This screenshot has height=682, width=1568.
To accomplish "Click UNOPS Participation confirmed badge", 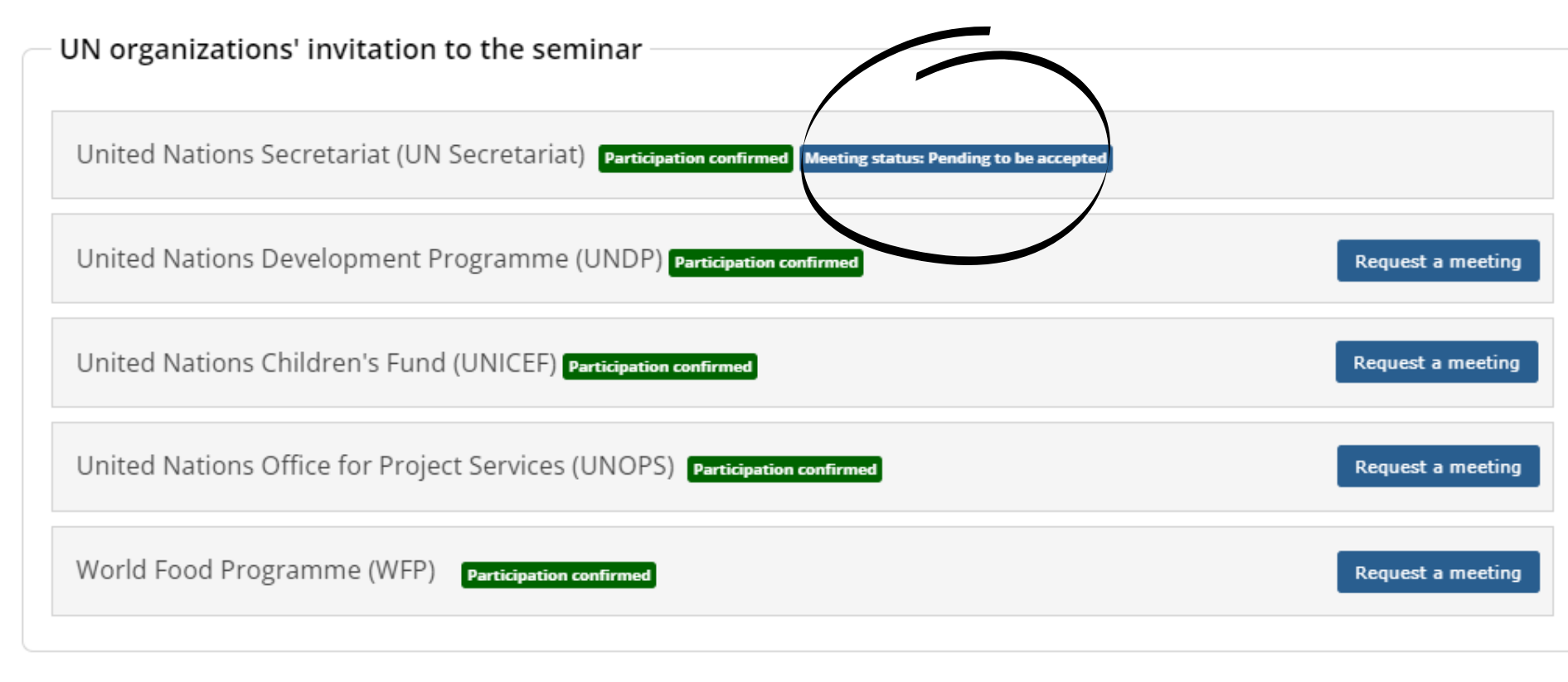I will click(x=784, y=470).
